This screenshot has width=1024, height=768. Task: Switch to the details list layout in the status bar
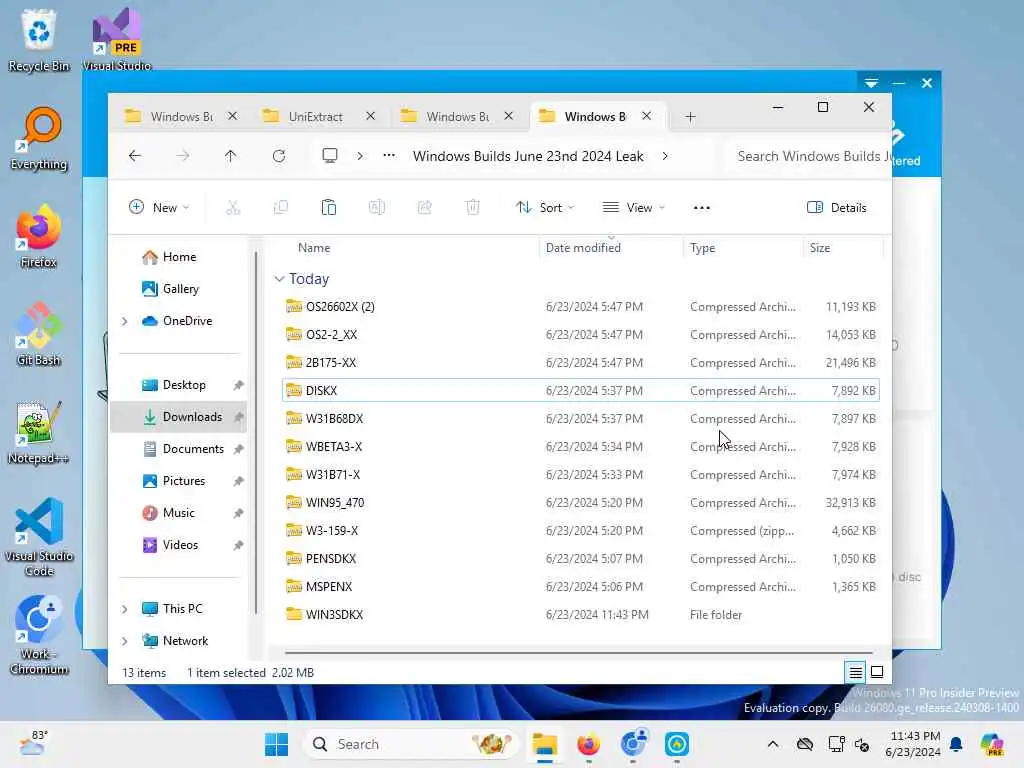(856, 672)
